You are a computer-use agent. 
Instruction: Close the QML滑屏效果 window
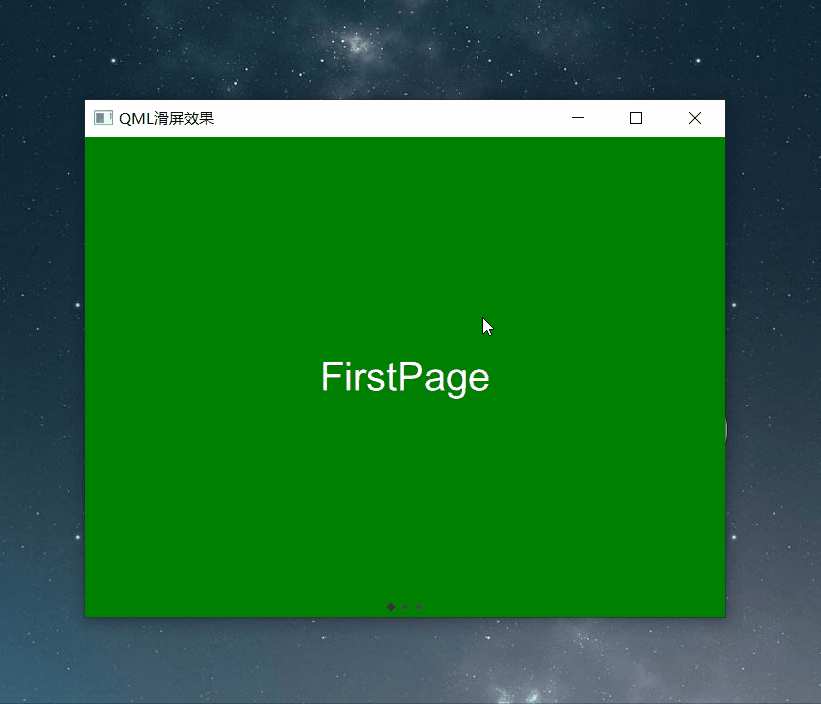pyautogui.click(x=695, y=118)
